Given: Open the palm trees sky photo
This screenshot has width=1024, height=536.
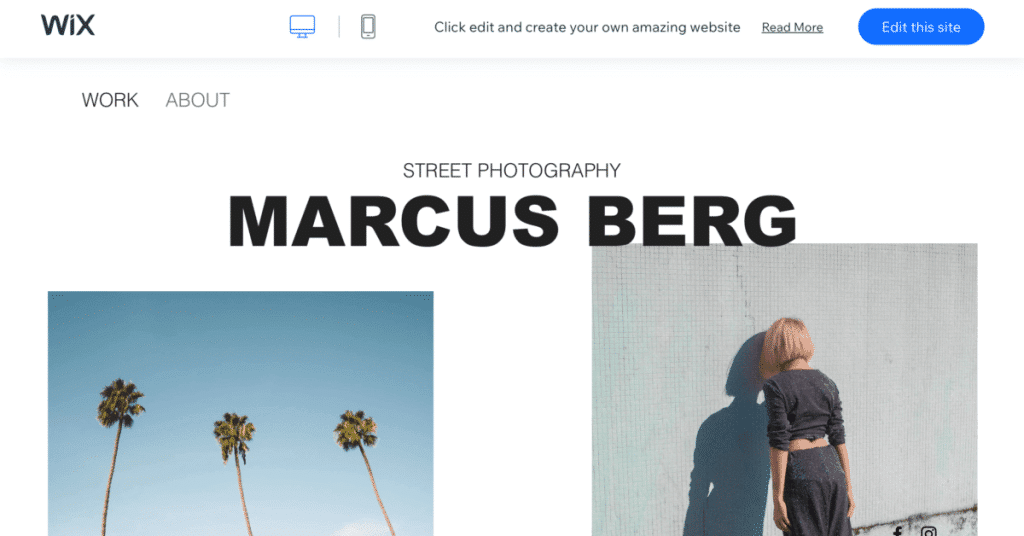Looking at the screenshot, I should (240, 413).
